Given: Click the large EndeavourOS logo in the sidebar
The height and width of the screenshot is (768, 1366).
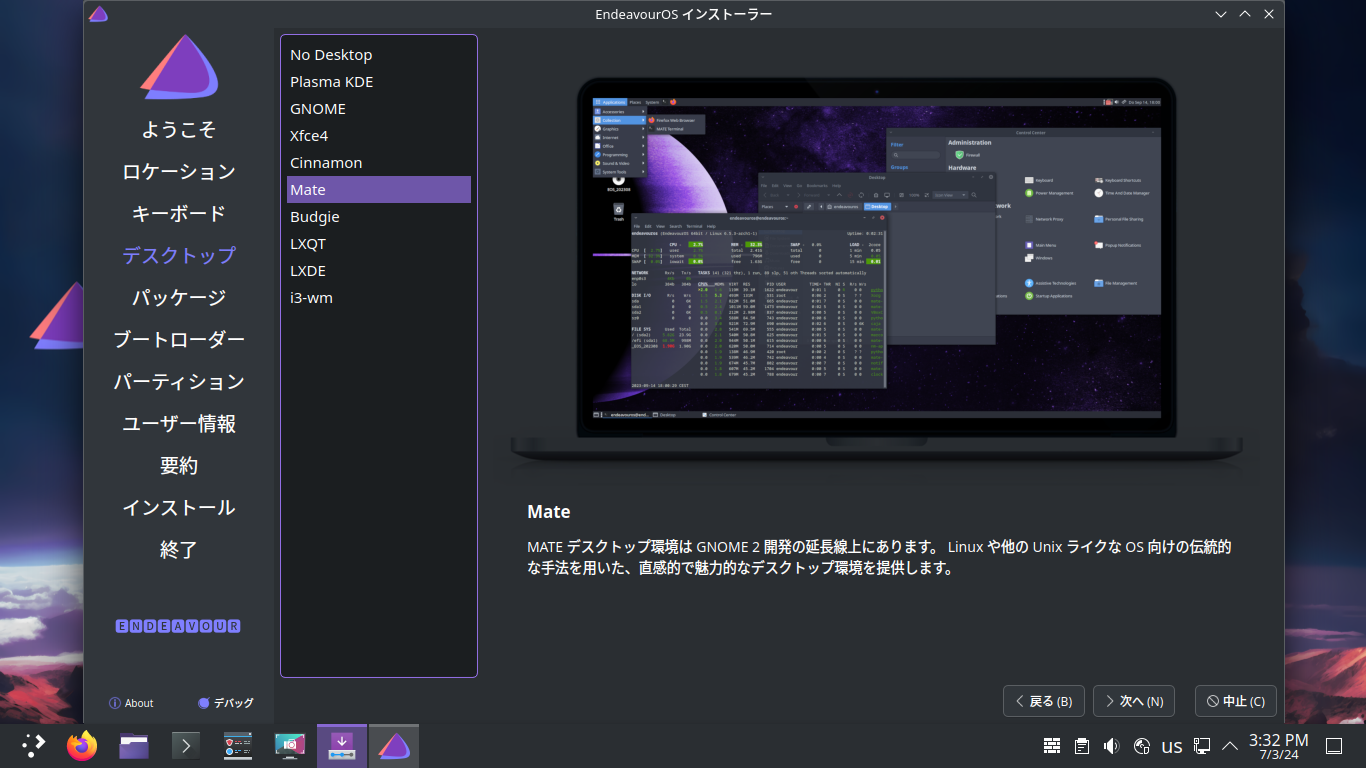Looking at the screenshot, I should pyautogui.click(x=180, y=68).
